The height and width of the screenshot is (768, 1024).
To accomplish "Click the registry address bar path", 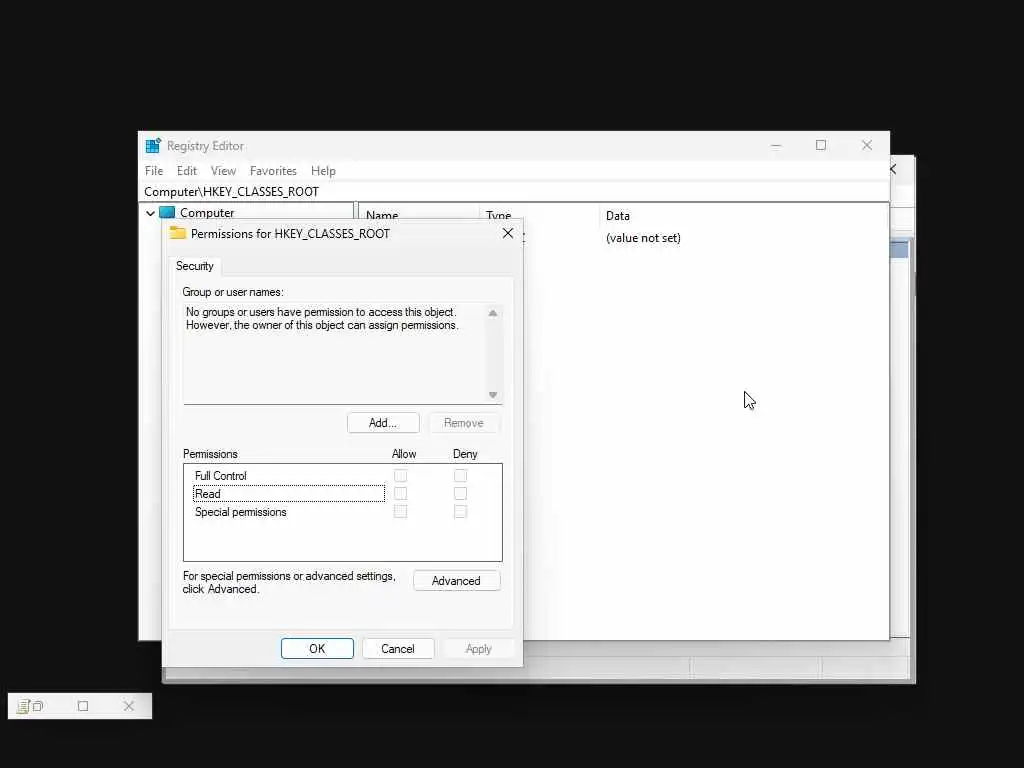I will click(231, 191).
